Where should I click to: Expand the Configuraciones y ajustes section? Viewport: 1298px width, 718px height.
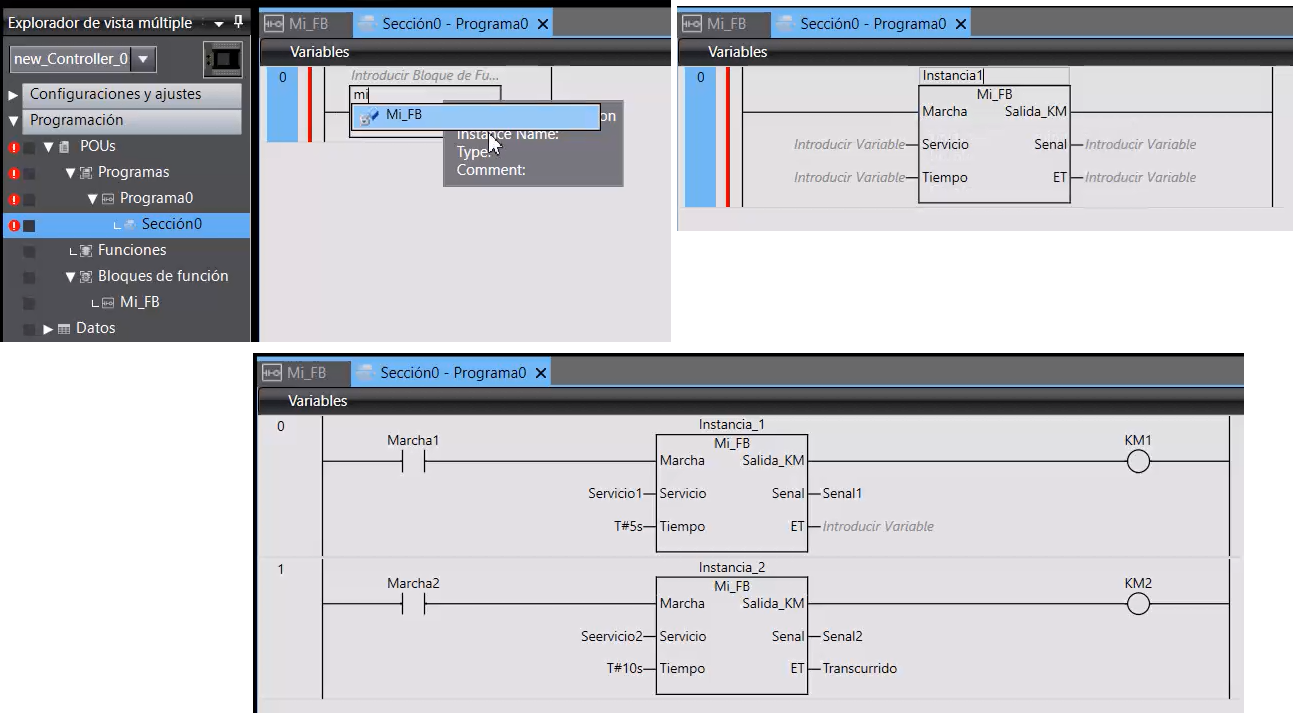tap(12, 95)
